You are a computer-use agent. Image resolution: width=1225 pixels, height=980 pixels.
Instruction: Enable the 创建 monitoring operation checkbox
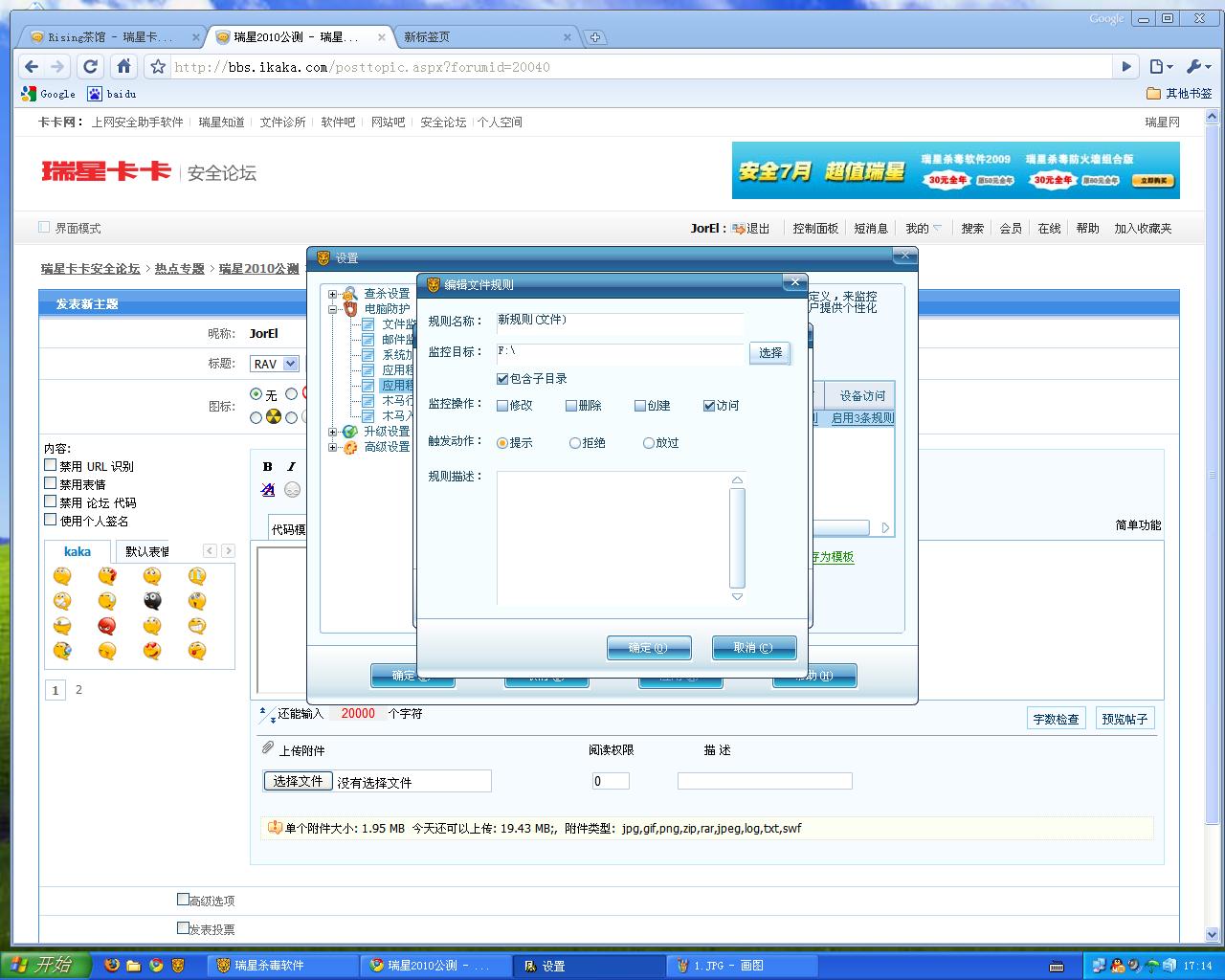tap(640, 406)
